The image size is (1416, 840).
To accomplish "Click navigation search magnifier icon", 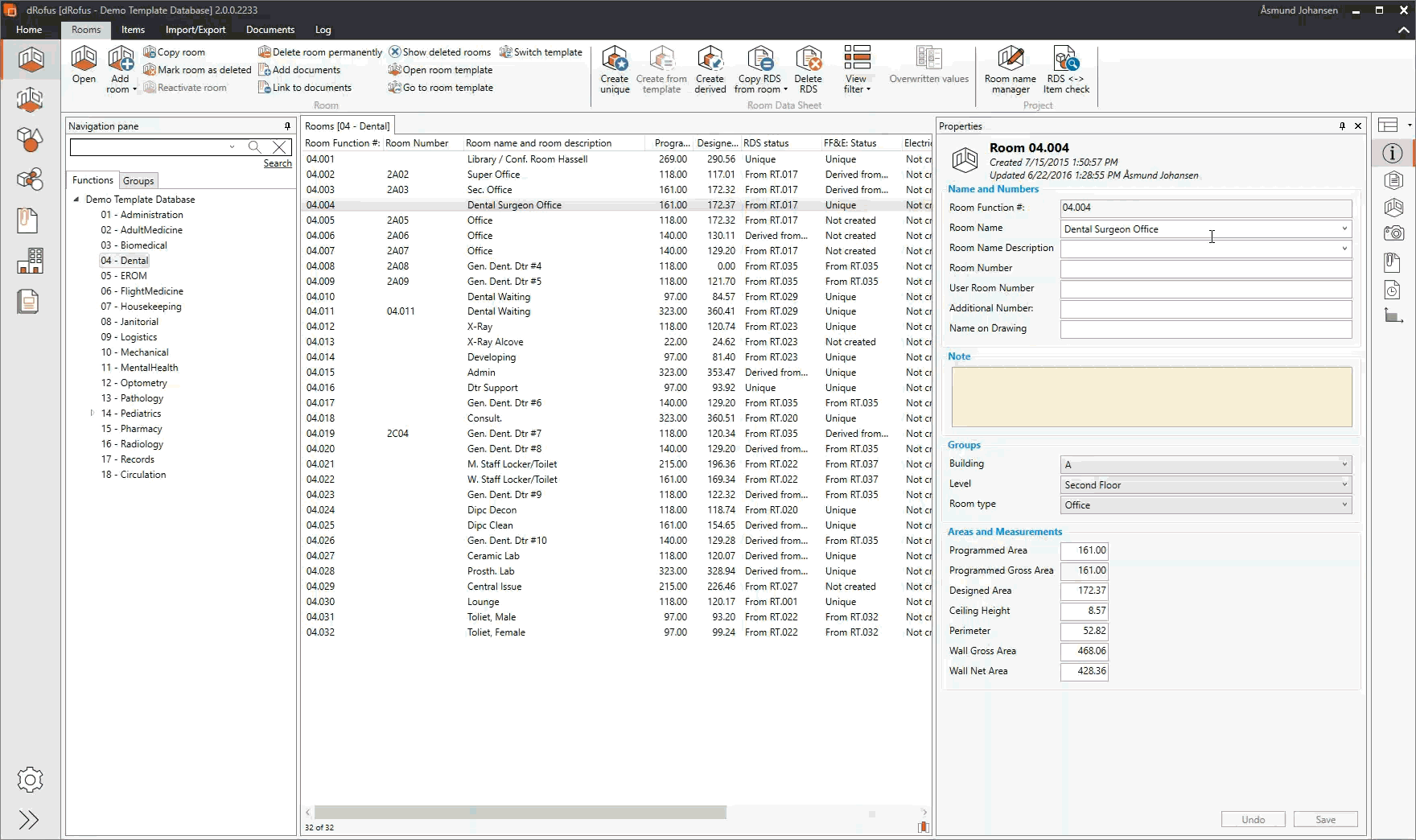I will click(254, 147).
